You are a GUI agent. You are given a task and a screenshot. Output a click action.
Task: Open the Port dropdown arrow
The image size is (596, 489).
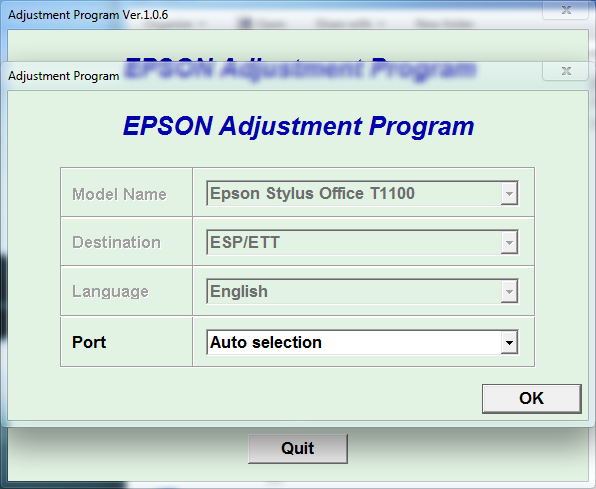click(x=509, y=342)
